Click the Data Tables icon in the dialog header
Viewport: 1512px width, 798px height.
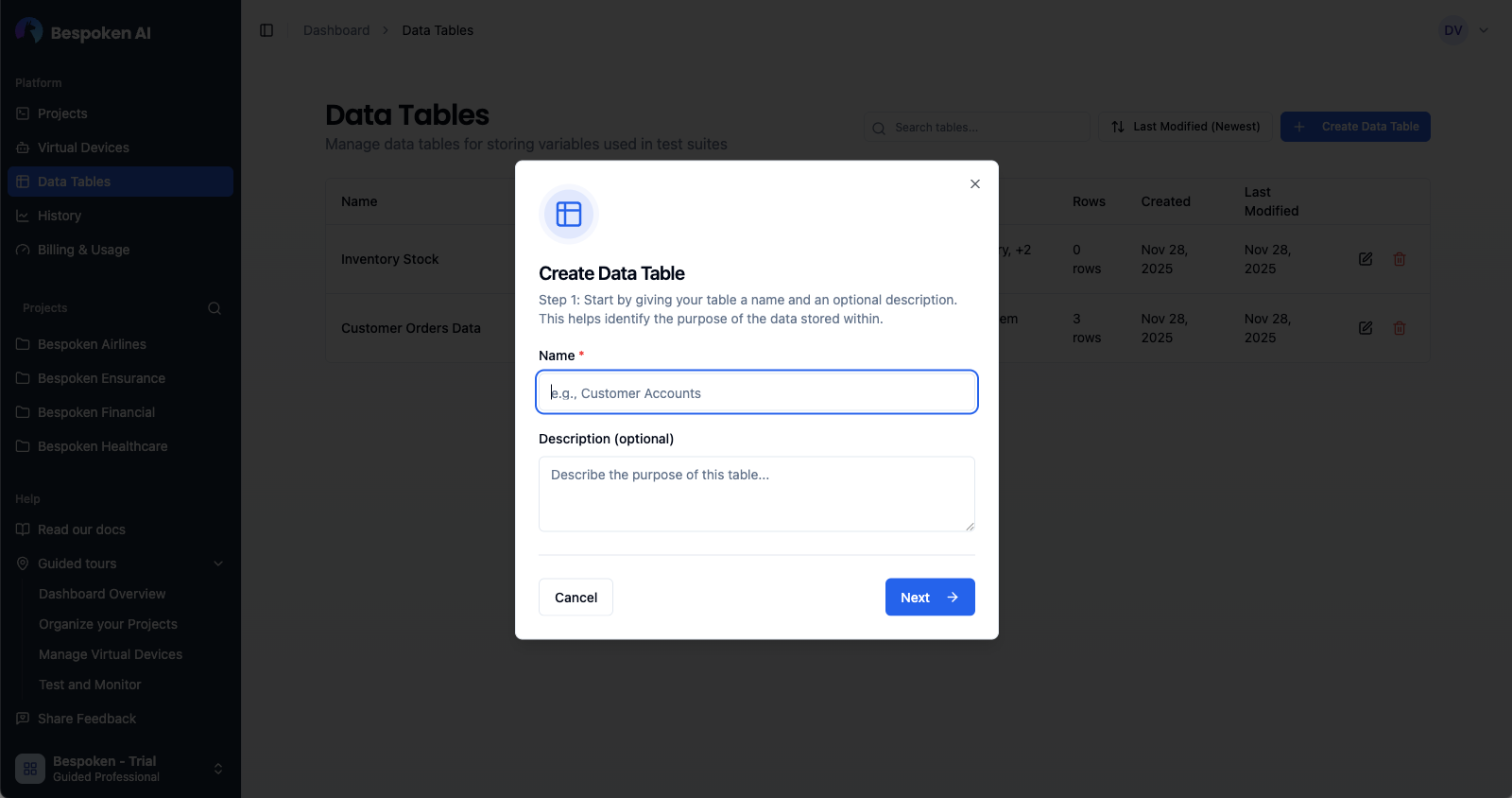[x=568, y=215]
